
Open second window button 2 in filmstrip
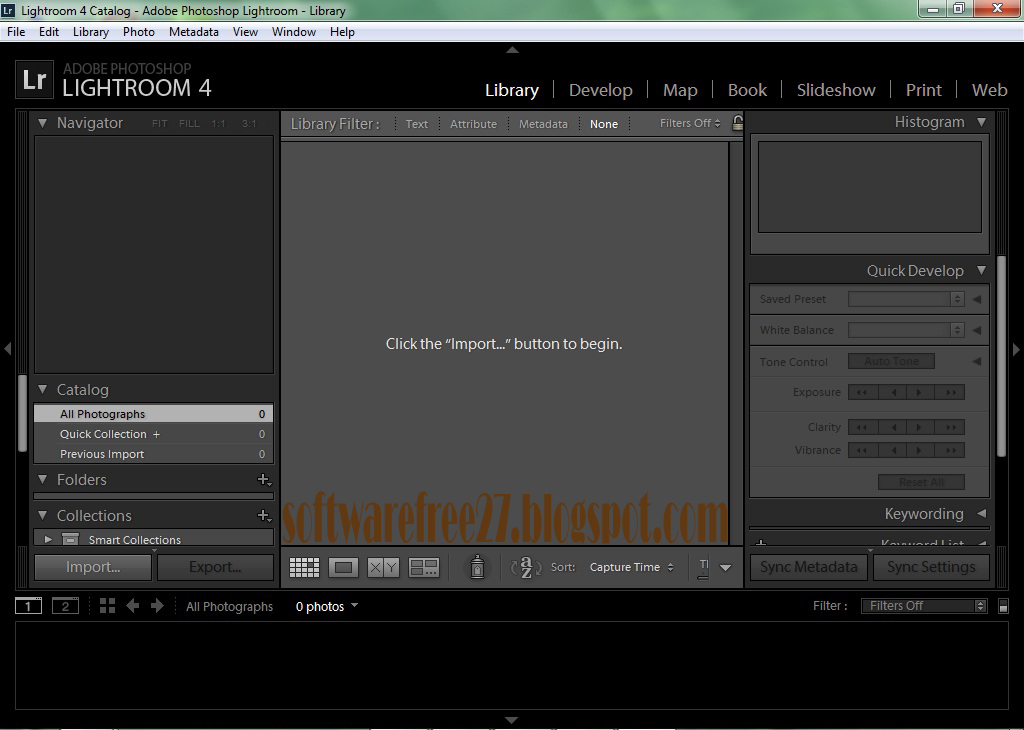[65, 607]
